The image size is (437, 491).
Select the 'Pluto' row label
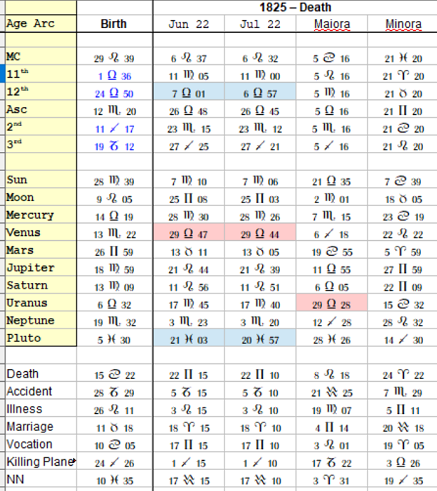[24, 338]
